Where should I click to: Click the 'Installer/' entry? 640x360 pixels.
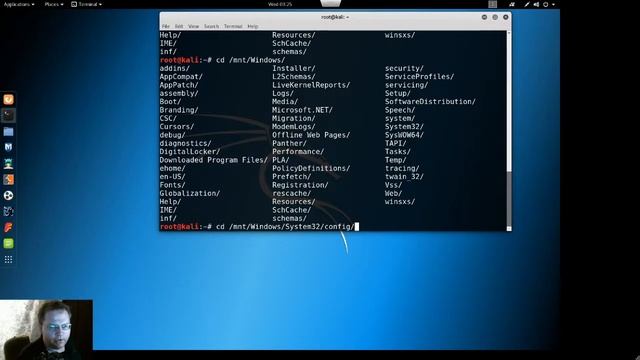(294, 68)
